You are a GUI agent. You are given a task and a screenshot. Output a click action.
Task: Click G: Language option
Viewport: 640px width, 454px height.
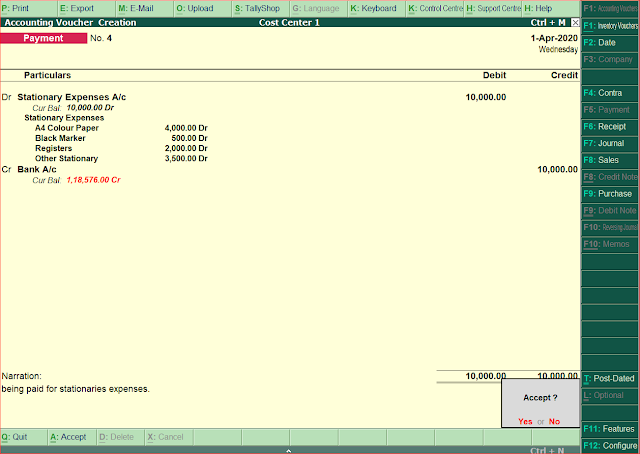point(319,8)
